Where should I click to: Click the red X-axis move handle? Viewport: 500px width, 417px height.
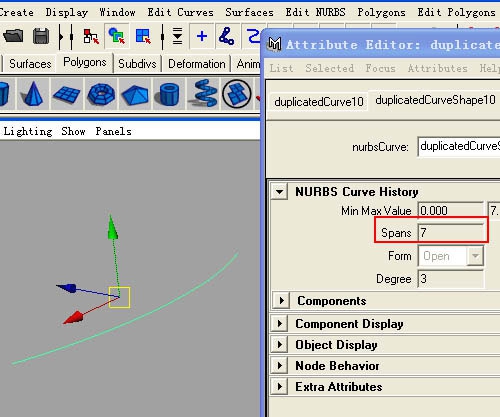[x=73, y=318]
